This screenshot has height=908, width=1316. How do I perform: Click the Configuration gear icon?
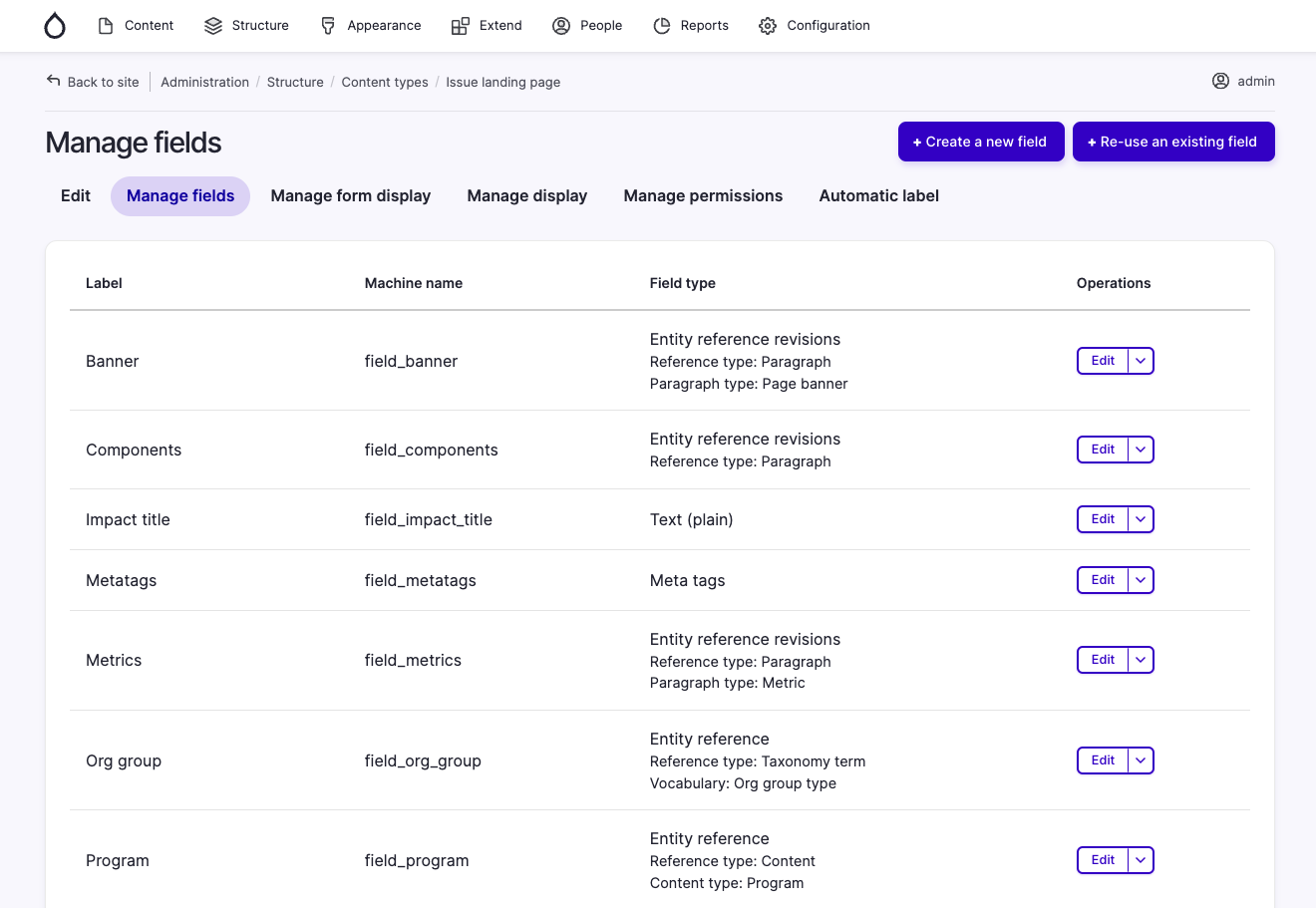768,26
